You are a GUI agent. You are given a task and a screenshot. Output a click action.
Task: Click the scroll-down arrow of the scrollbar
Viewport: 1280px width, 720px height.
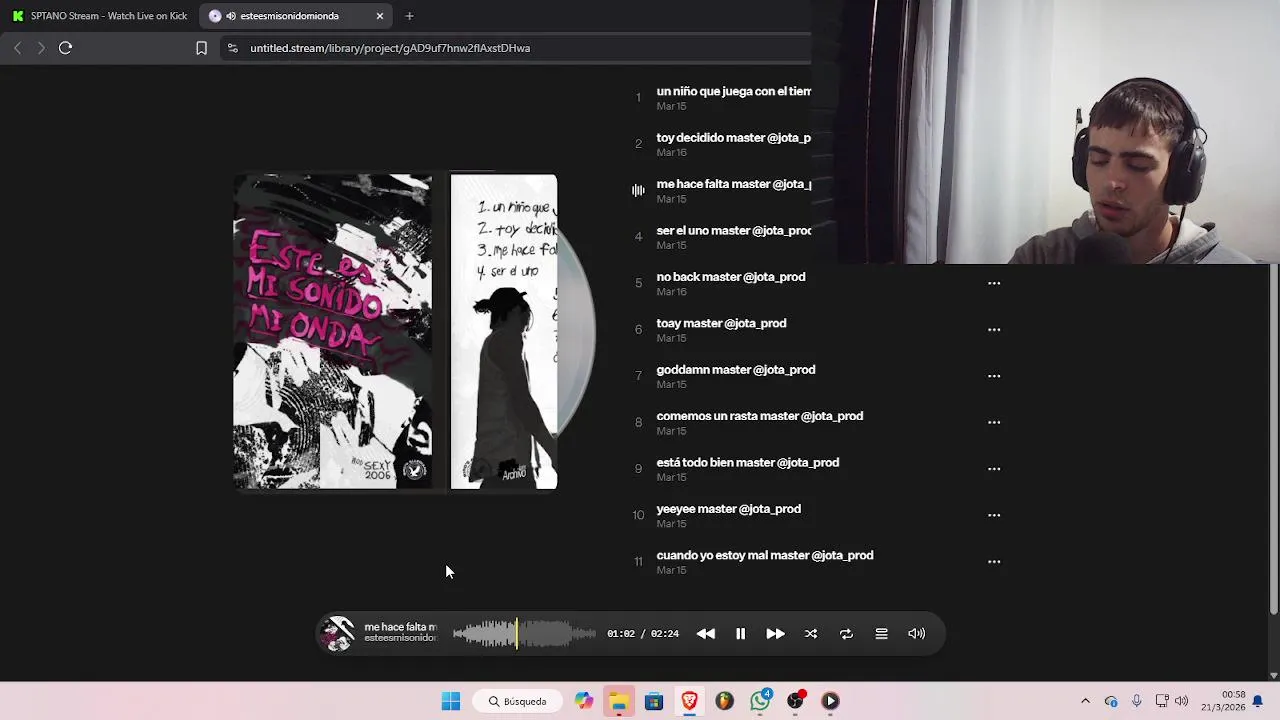tap(1273, 675)
